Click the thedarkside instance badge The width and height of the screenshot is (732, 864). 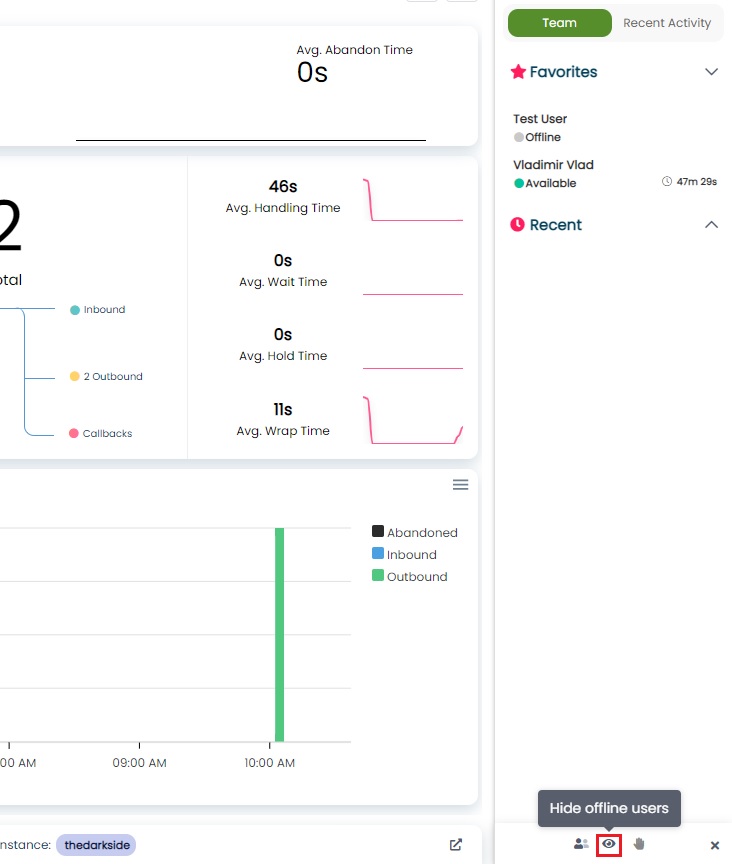[96, 845]
